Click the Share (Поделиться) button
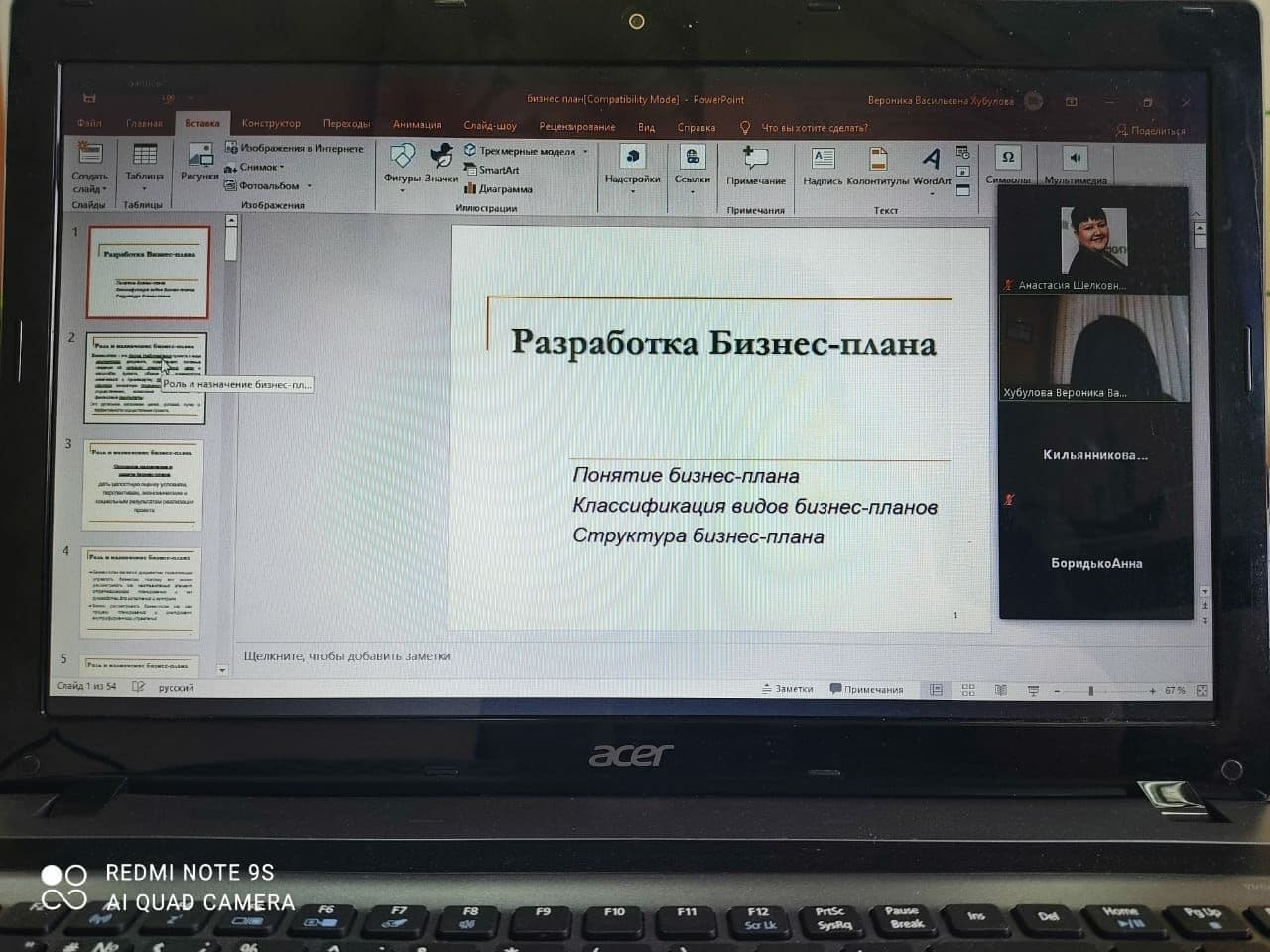The image size is (1270, 952). pyautogui.click(x=1151, y=130)
